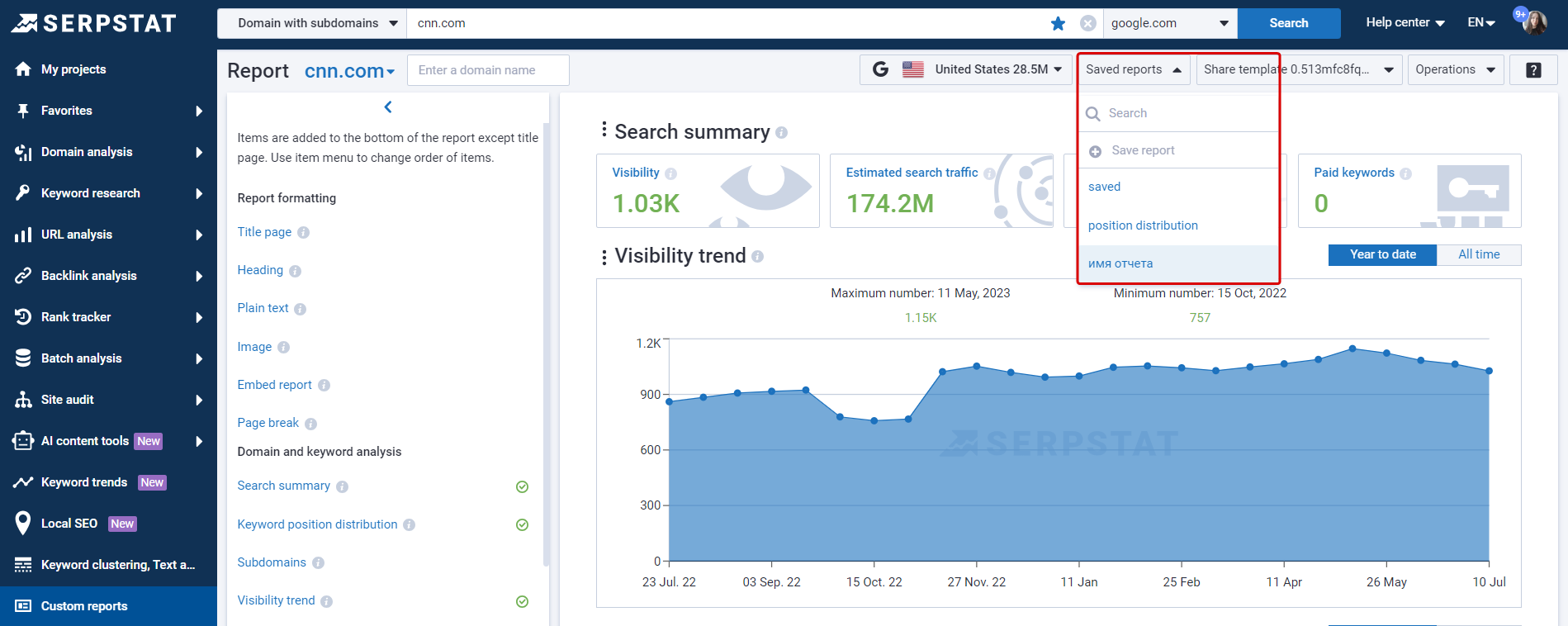The width and height of the screenshot is (1568, 626).
Task: Click the blue Search button
Action: click(1288, 23)
